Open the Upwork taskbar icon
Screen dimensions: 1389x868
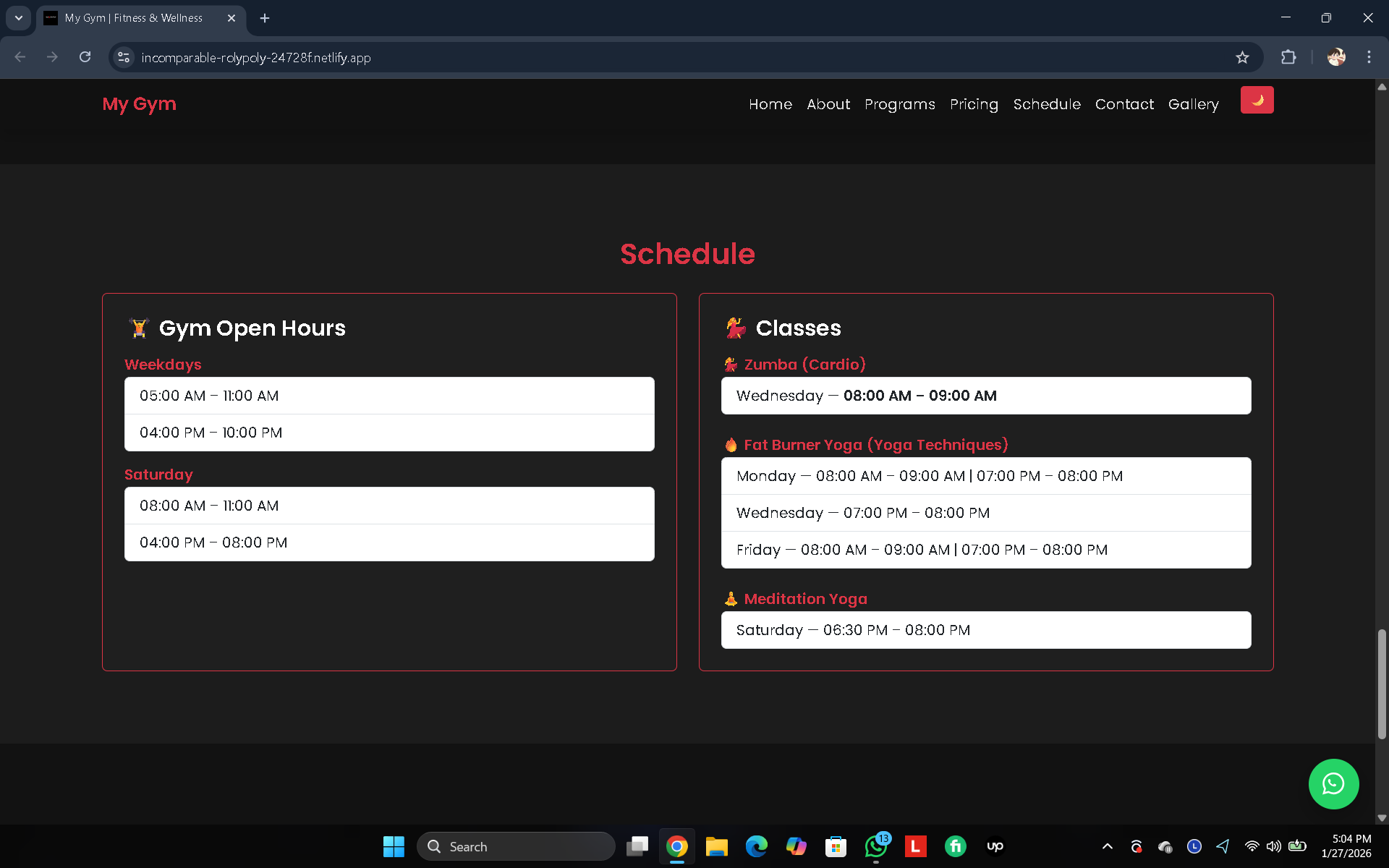pos(995,846)
